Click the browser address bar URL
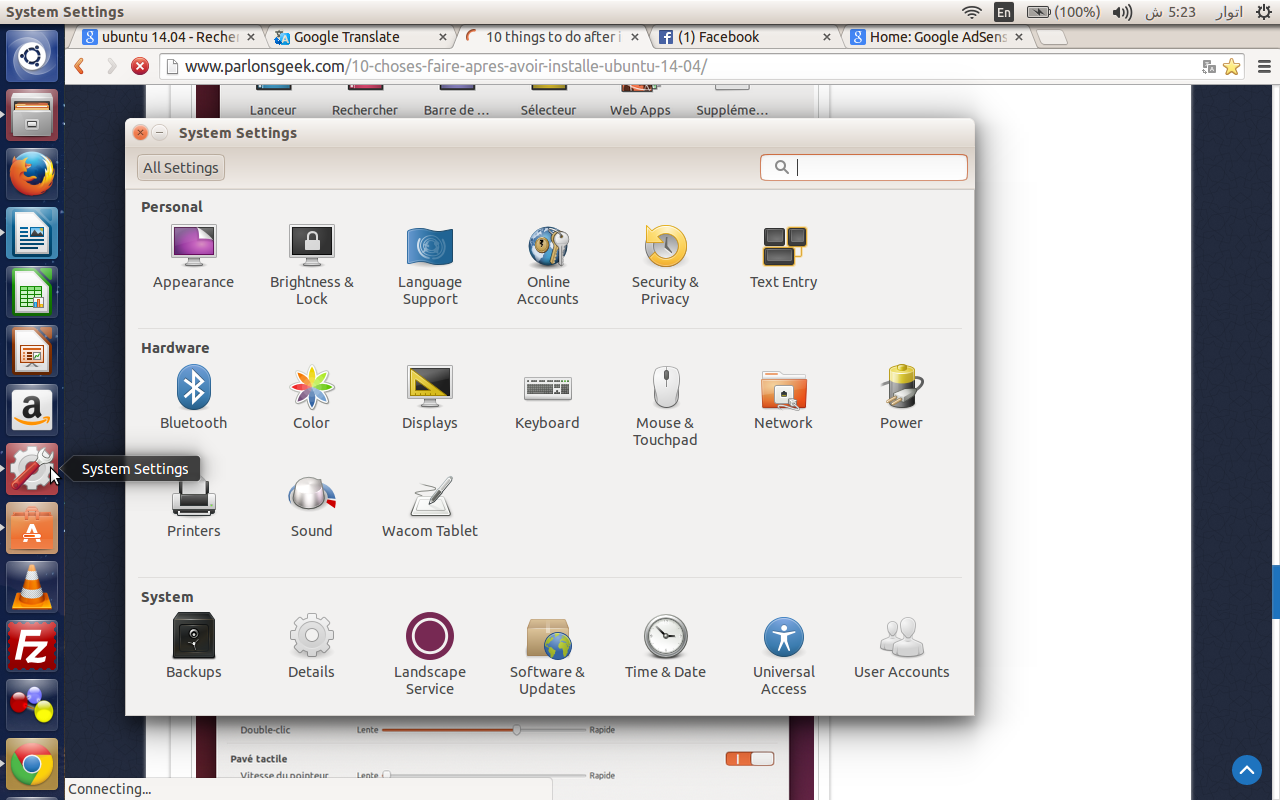The width and height of the screenshot is (1280, 800). 446,67
